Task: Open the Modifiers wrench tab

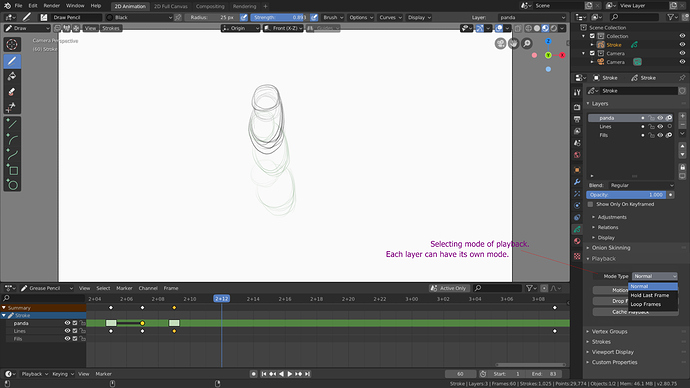Action: 577,182
